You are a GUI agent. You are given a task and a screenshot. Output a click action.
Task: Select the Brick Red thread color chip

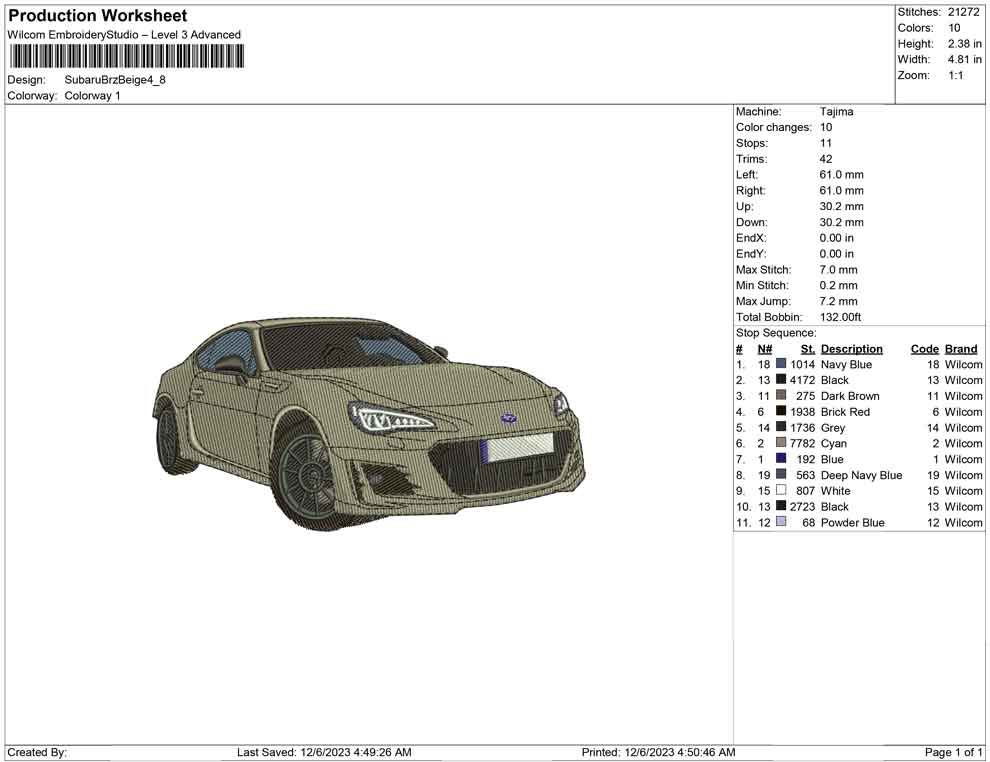(781, 411)
